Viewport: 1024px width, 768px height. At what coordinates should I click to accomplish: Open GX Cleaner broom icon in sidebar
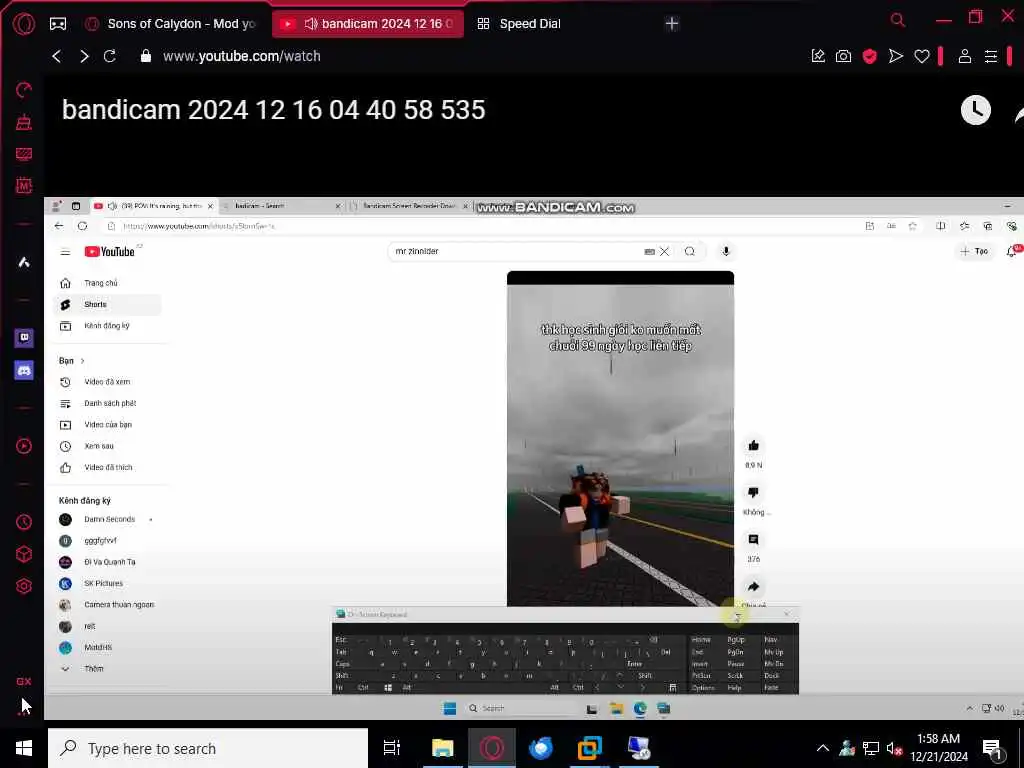point(24,121)
